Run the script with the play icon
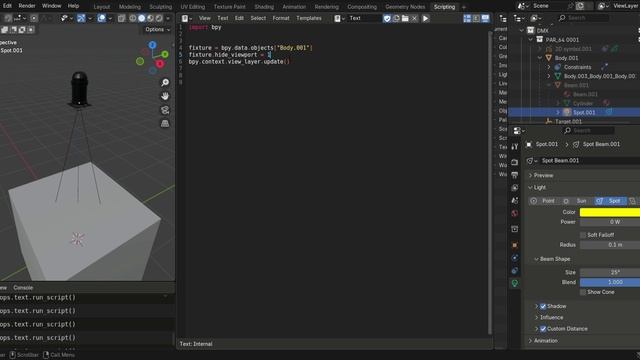The width and height of the screenshot is (640, 360). (x=425, y=18)
